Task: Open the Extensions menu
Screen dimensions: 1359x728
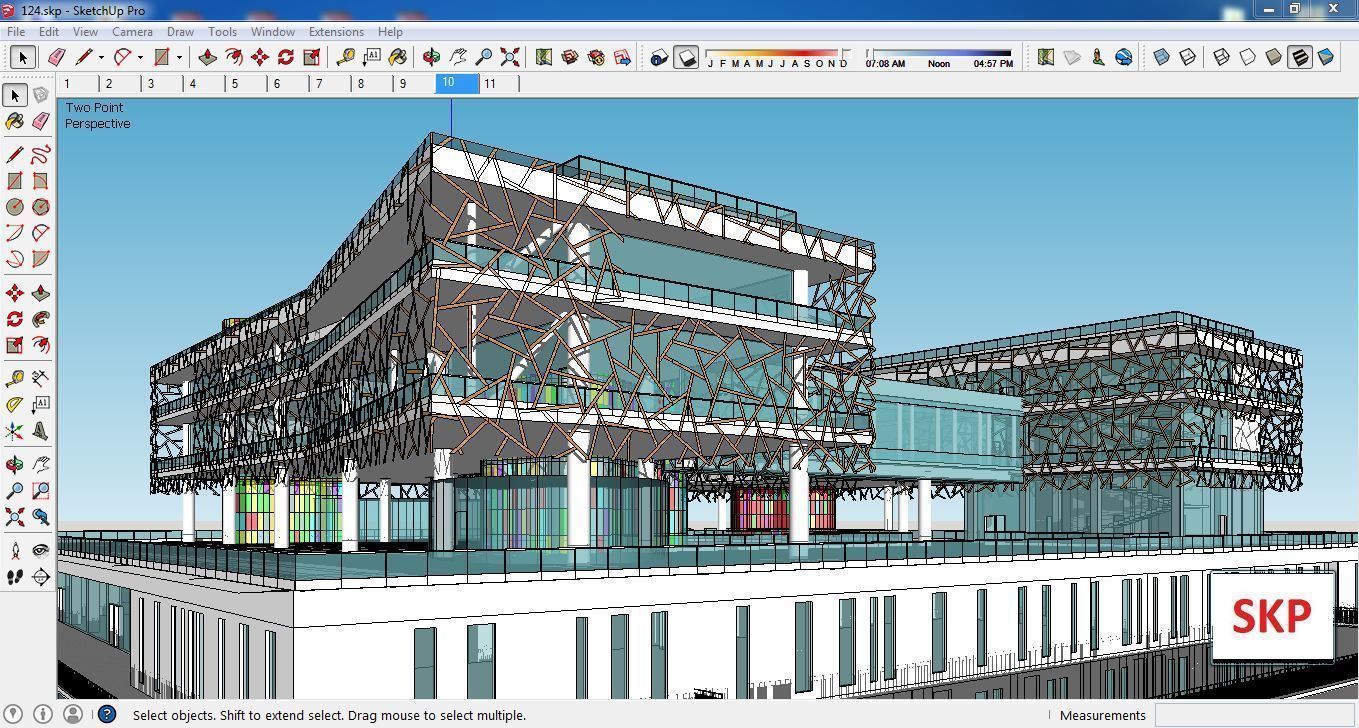Action: tap(336, 32)
